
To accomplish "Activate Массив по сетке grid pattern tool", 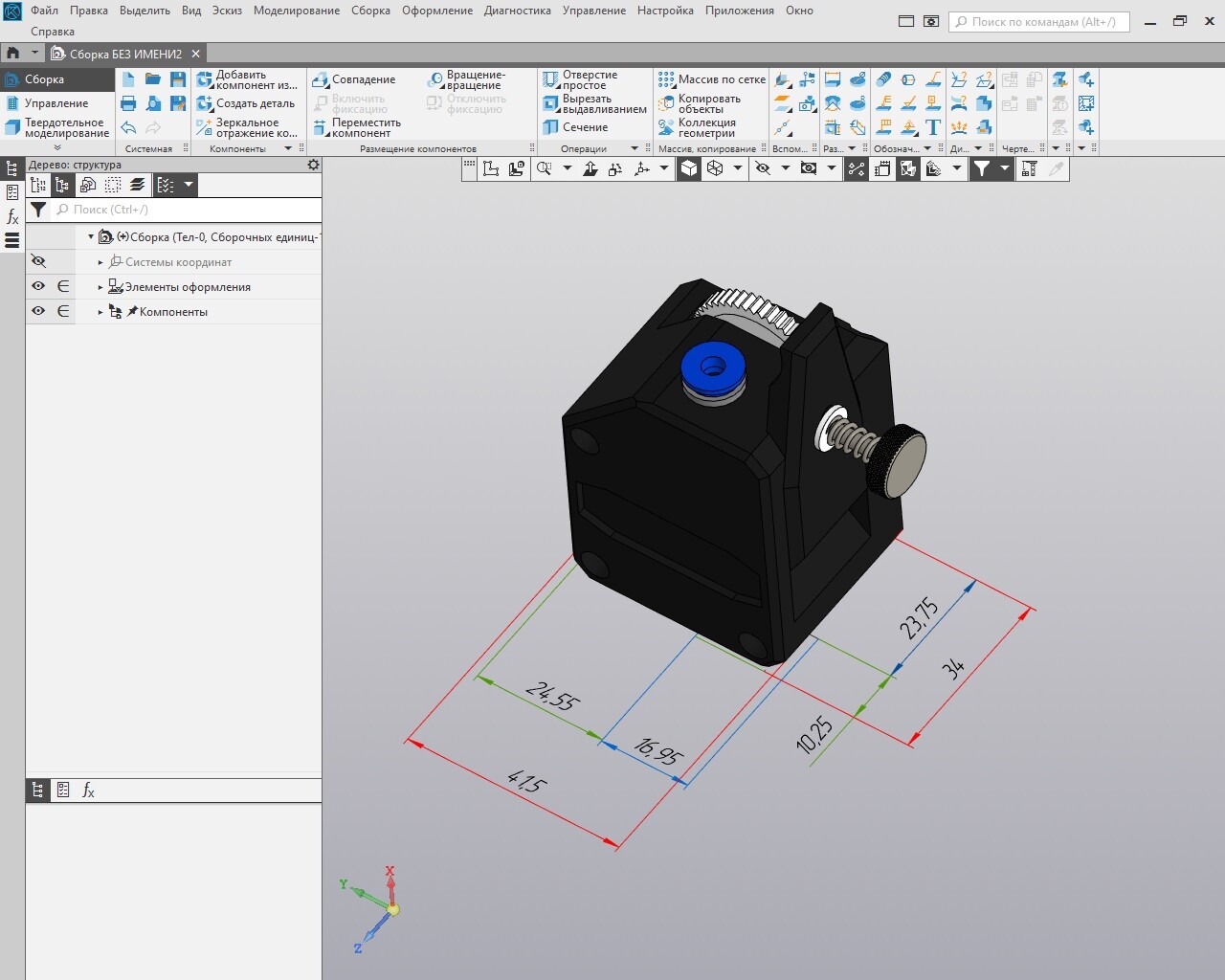I will pos(712,79).
